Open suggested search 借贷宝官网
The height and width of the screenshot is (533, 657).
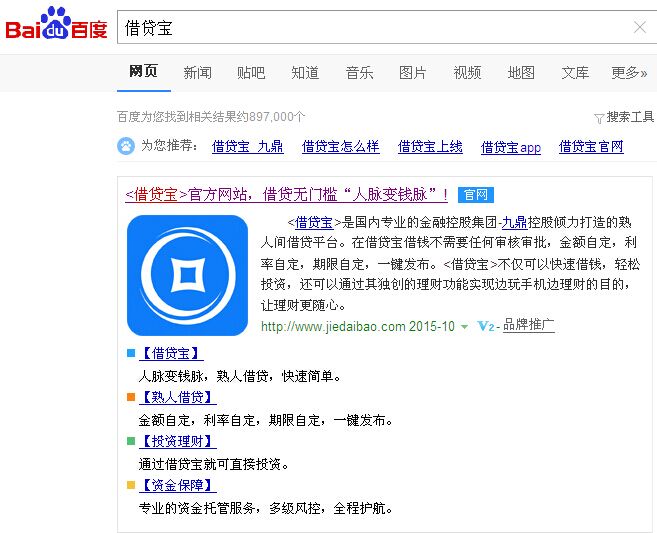pos(591,147)
